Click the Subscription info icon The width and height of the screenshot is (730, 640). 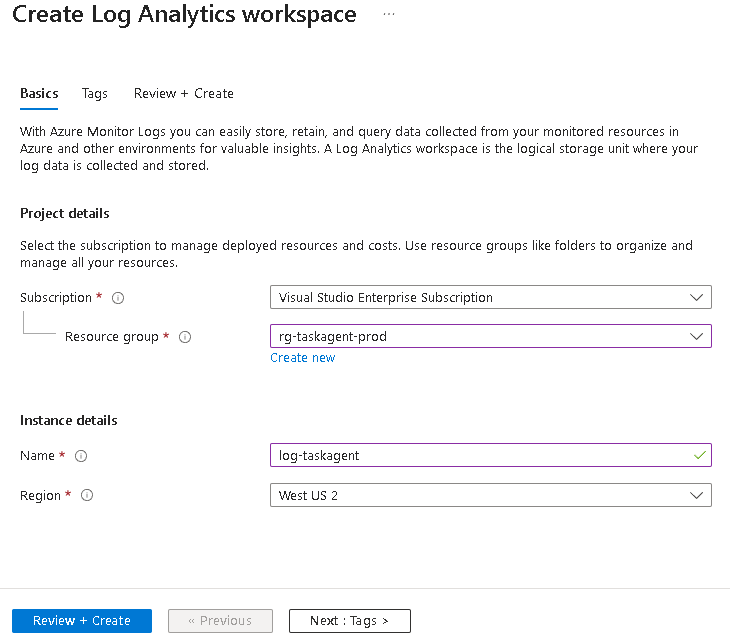(x=118, y=298)
